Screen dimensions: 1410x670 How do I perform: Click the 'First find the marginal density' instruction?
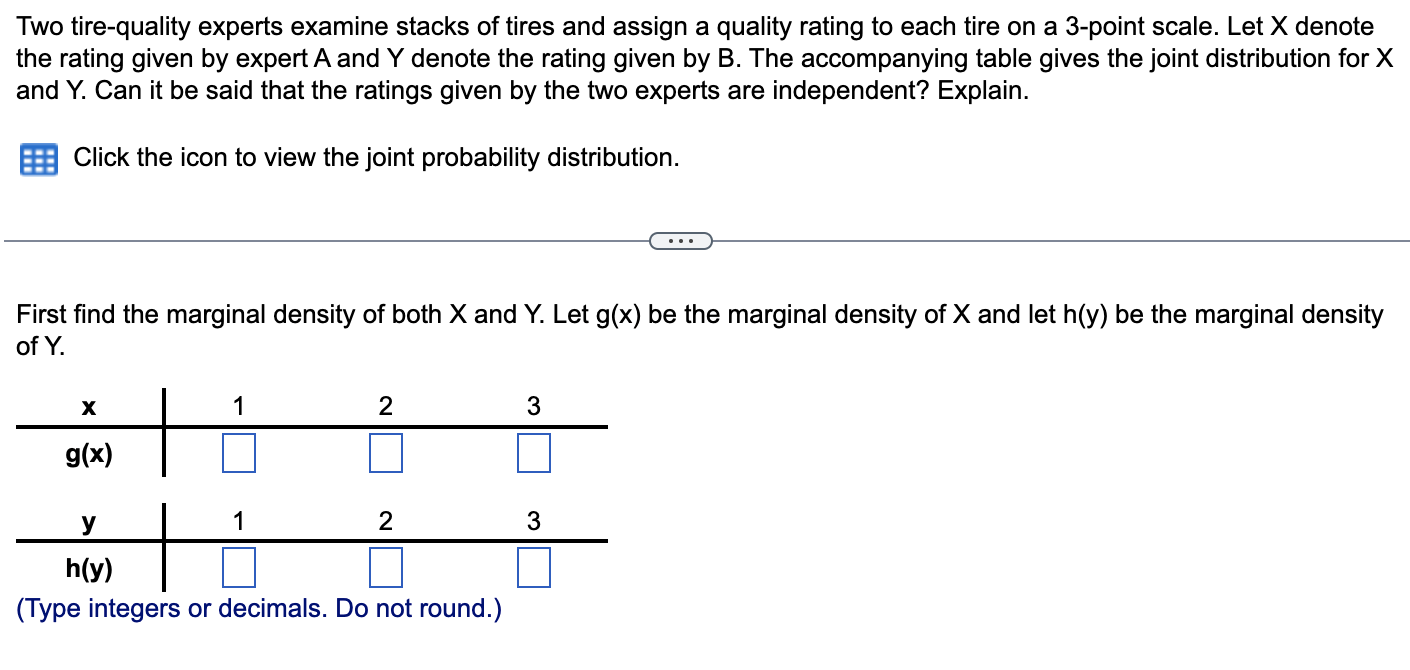[700, 331]
